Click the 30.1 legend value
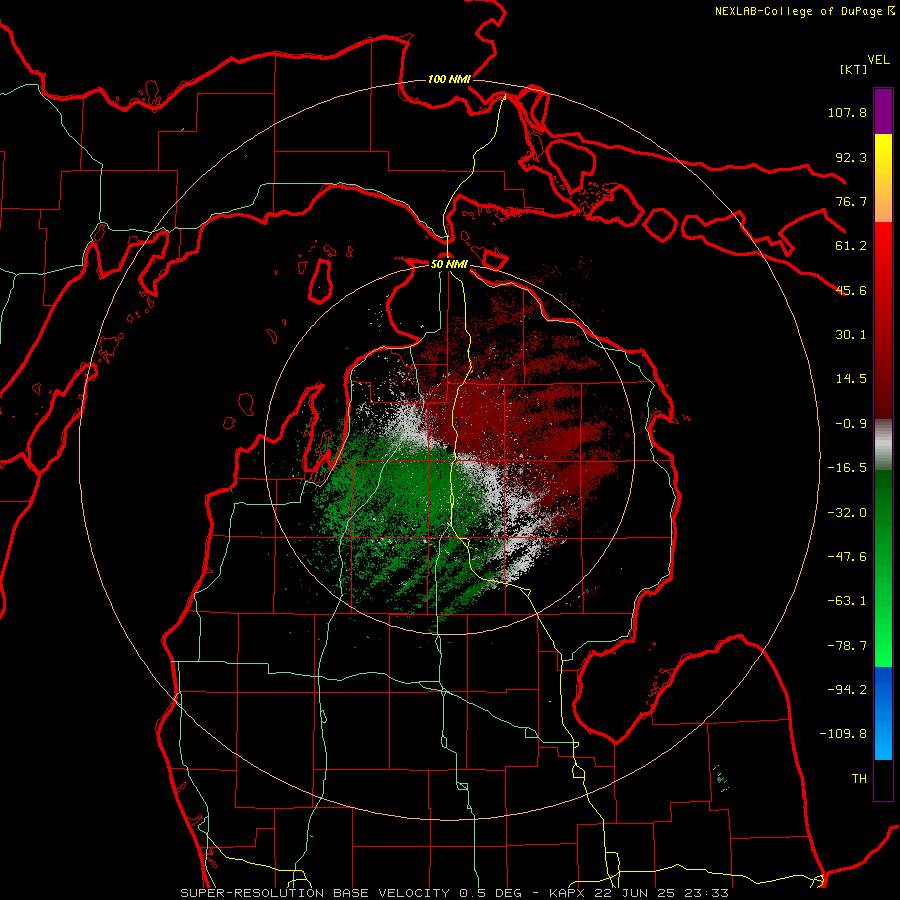Screen dimensions: 900x900 pyautogui.click(x=851, y=335)
